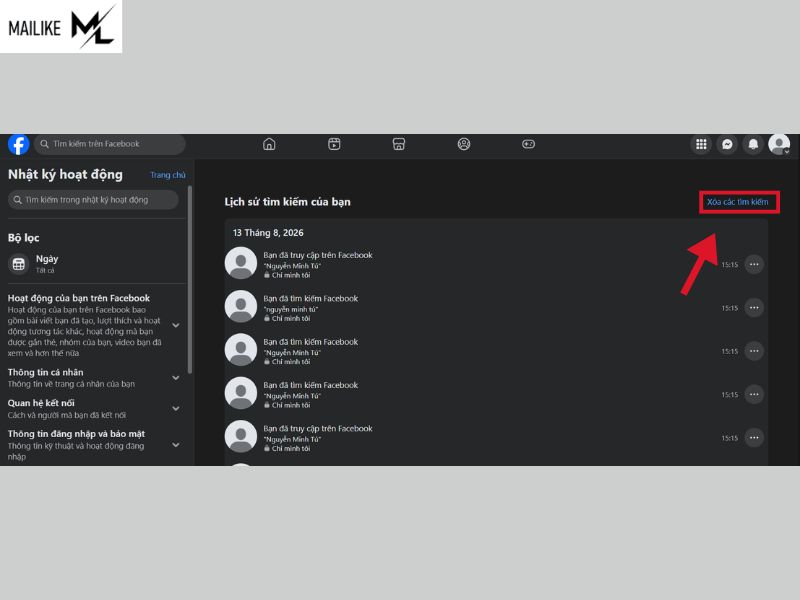The width and height of the screenshot is (800, 600).
Task: Click the sidebar vertical scrollbar
Action: click(x=190, y=280)
